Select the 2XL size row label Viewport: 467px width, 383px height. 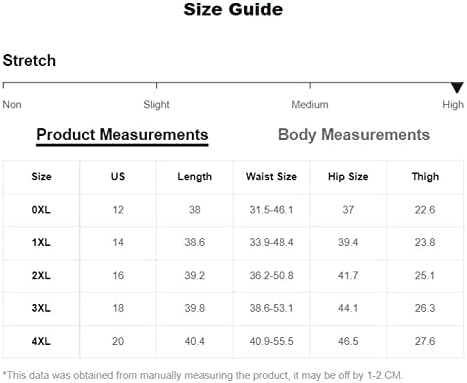click(41, 276)
